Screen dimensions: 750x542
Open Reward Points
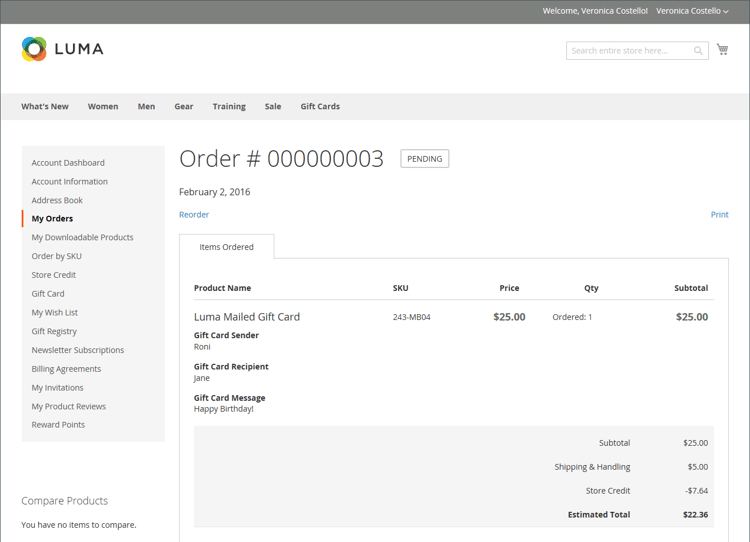(58, 425)
